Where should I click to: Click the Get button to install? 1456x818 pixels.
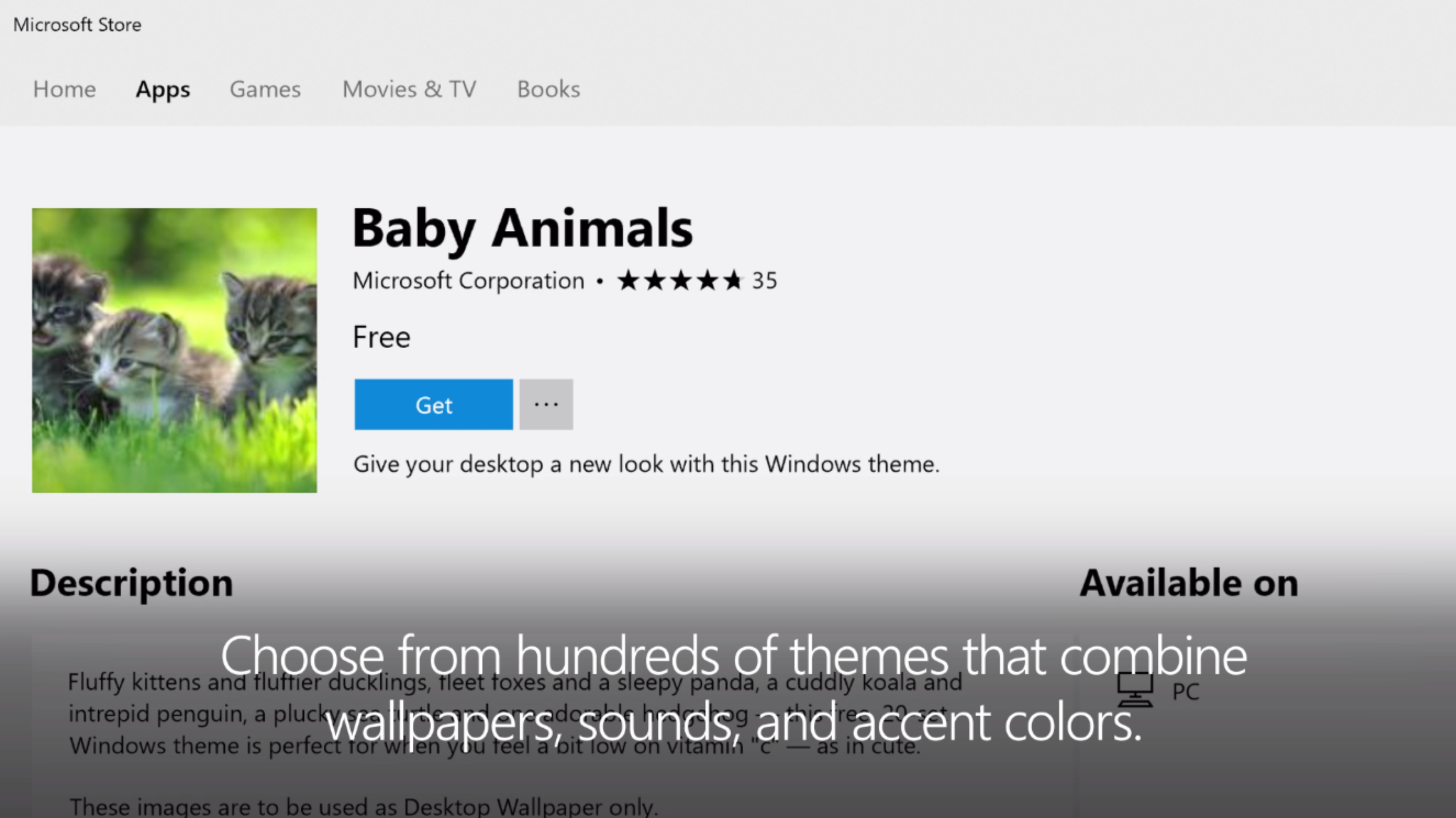point(433,403)
